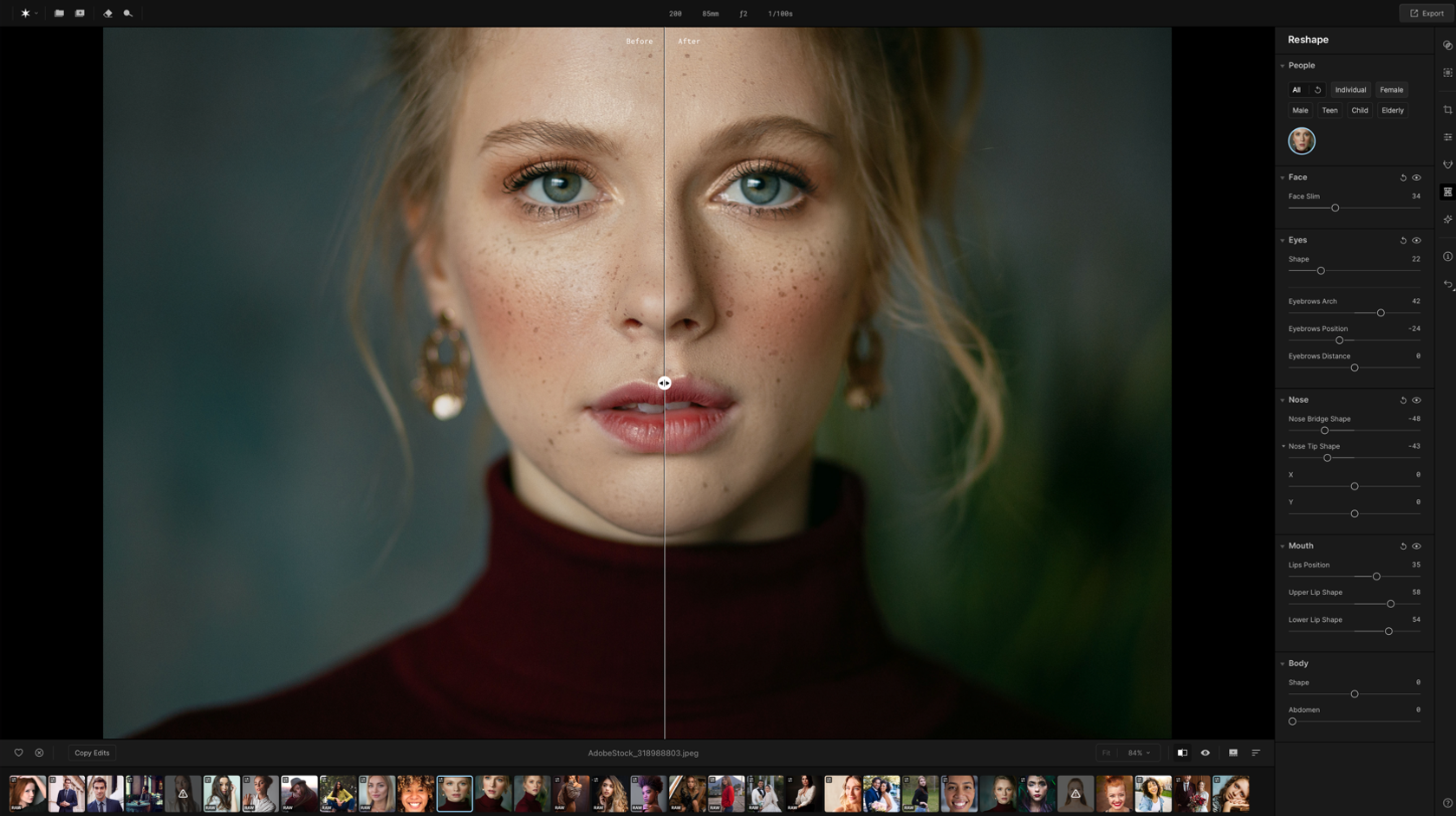This screenshot has height=816, width=1456.
Task: Click the search magnifier in the top toolbar
Action: click(x=127, y=13)
